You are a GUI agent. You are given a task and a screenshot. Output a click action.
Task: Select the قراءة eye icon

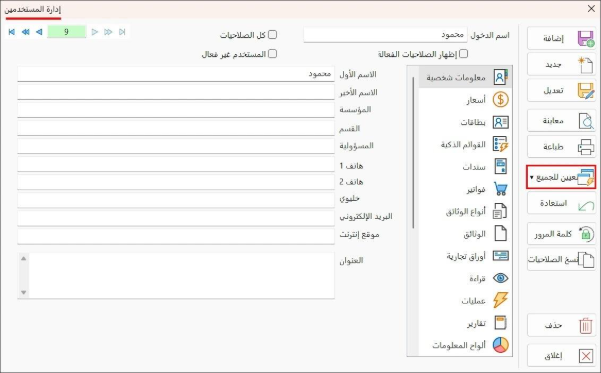[501, 278]
